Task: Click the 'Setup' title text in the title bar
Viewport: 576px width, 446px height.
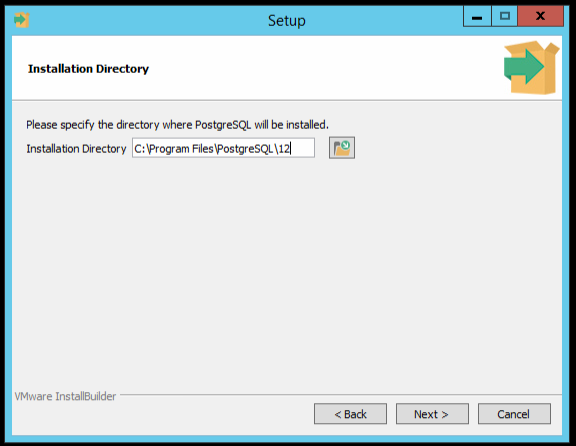Action: pos(287,20)
